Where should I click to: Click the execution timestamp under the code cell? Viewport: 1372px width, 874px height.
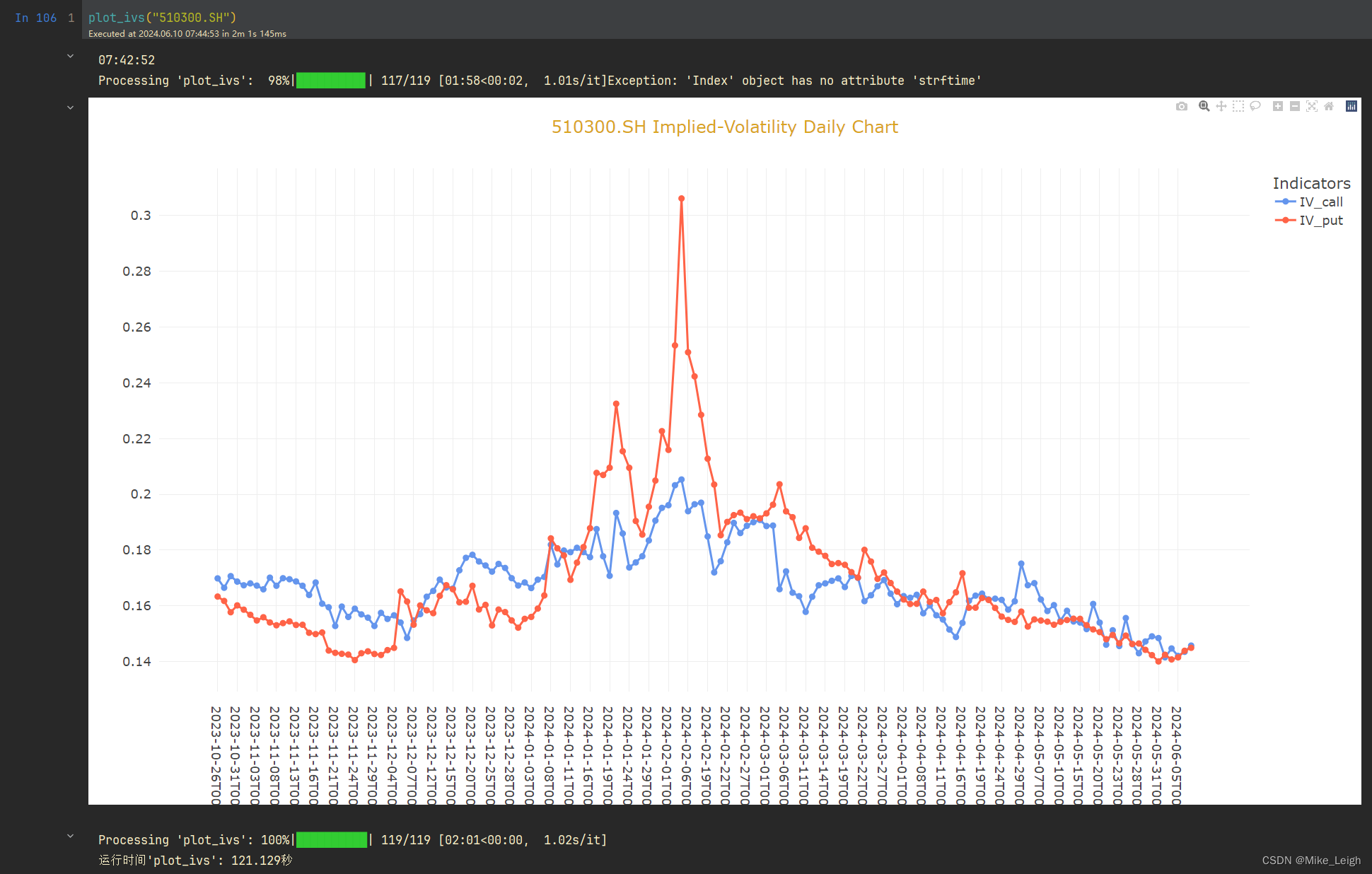point(187,34)
